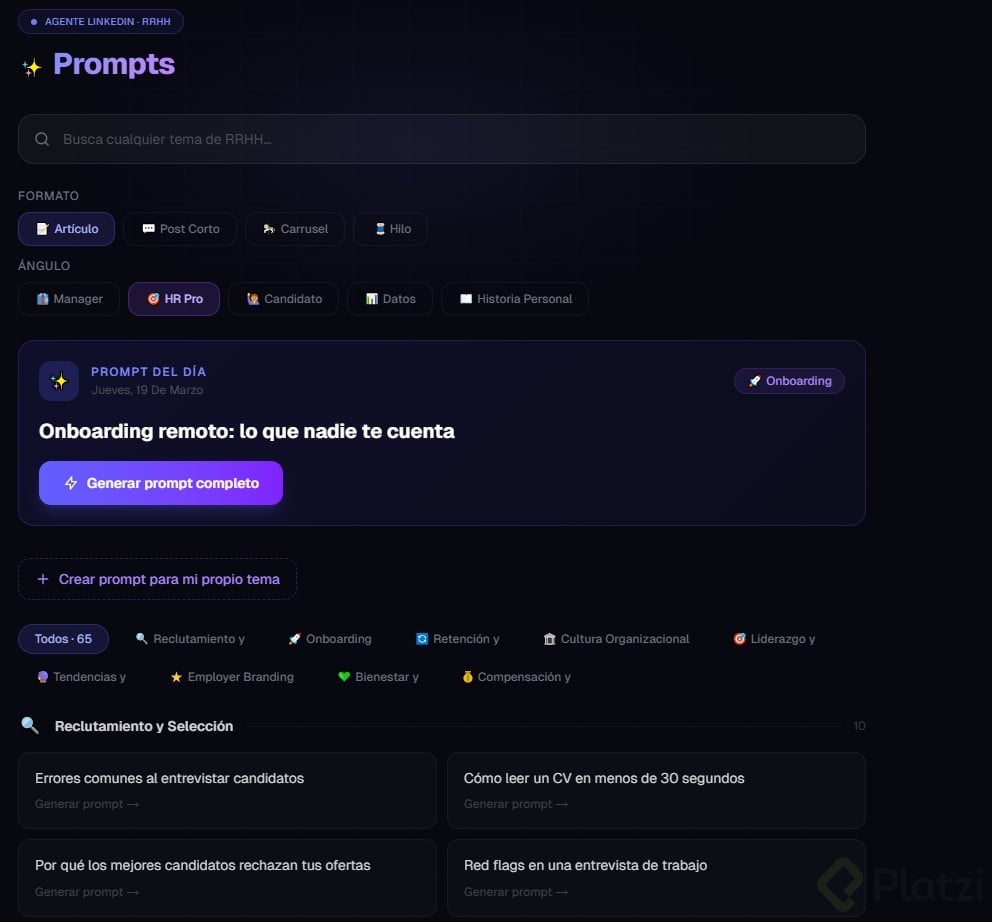Viewport: 992px width, 922px height.
Task: Select the Post Corto format
Action: [x=180, y=229]
